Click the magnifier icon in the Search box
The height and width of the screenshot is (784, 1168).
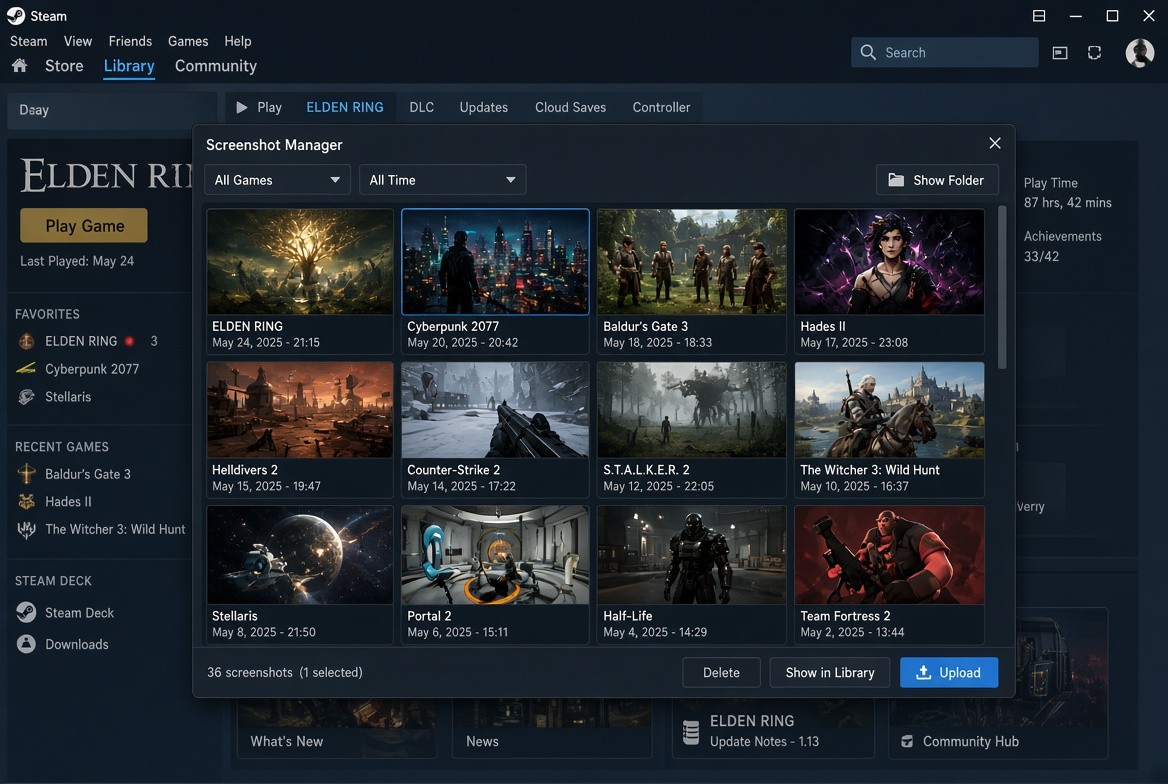(x=868, y=52)
